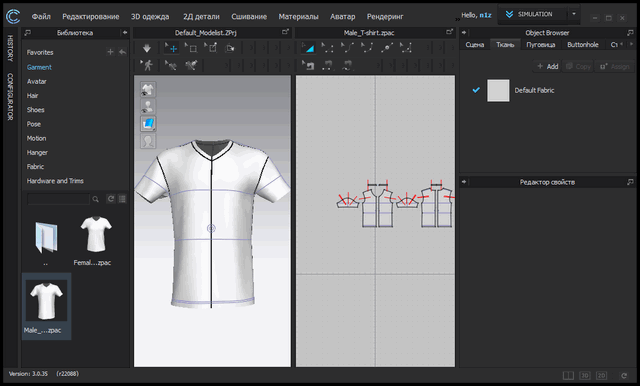Pop out the Default_Modelist.ZPrj 3D window
The image size is (640, 386).
(x=285, y=32)
